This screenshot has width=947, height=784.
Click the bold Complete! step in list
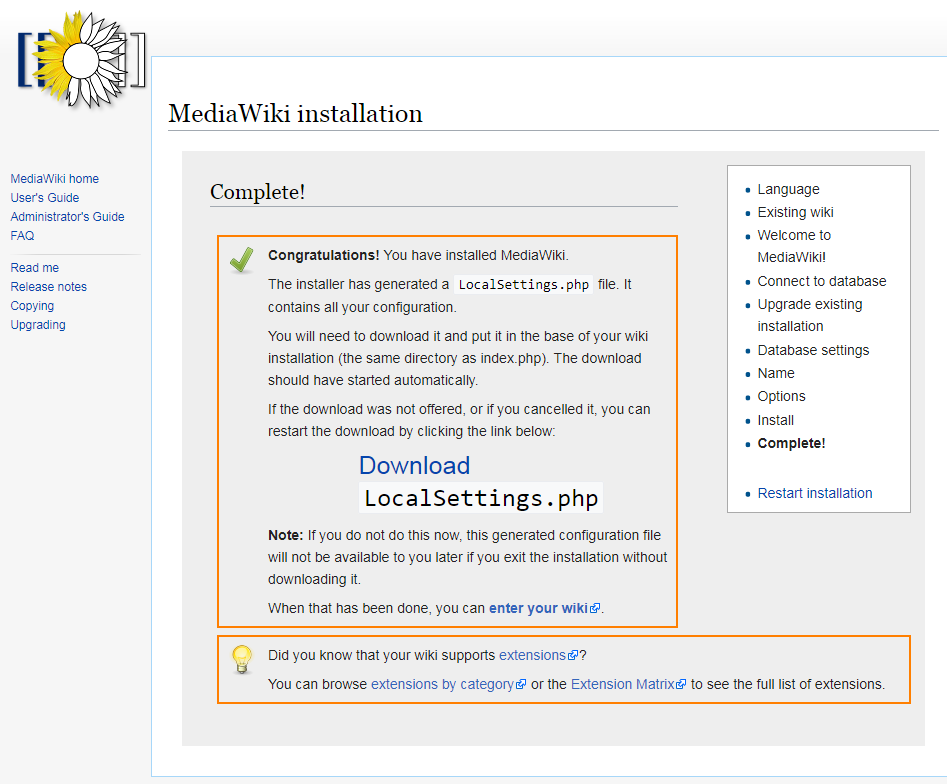[x=791, y=443]
